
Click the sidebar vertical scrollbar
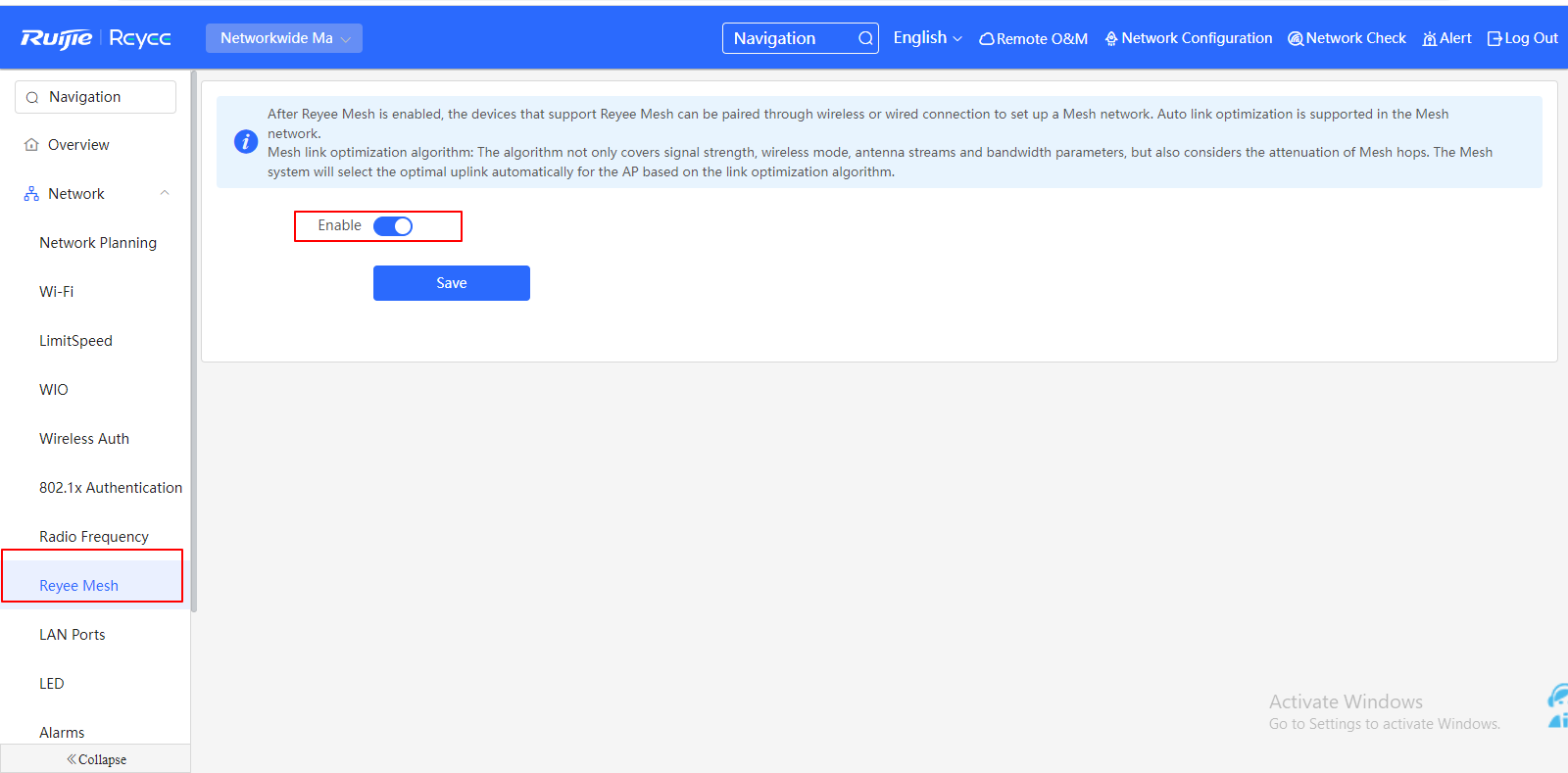(x=194, y=341)
